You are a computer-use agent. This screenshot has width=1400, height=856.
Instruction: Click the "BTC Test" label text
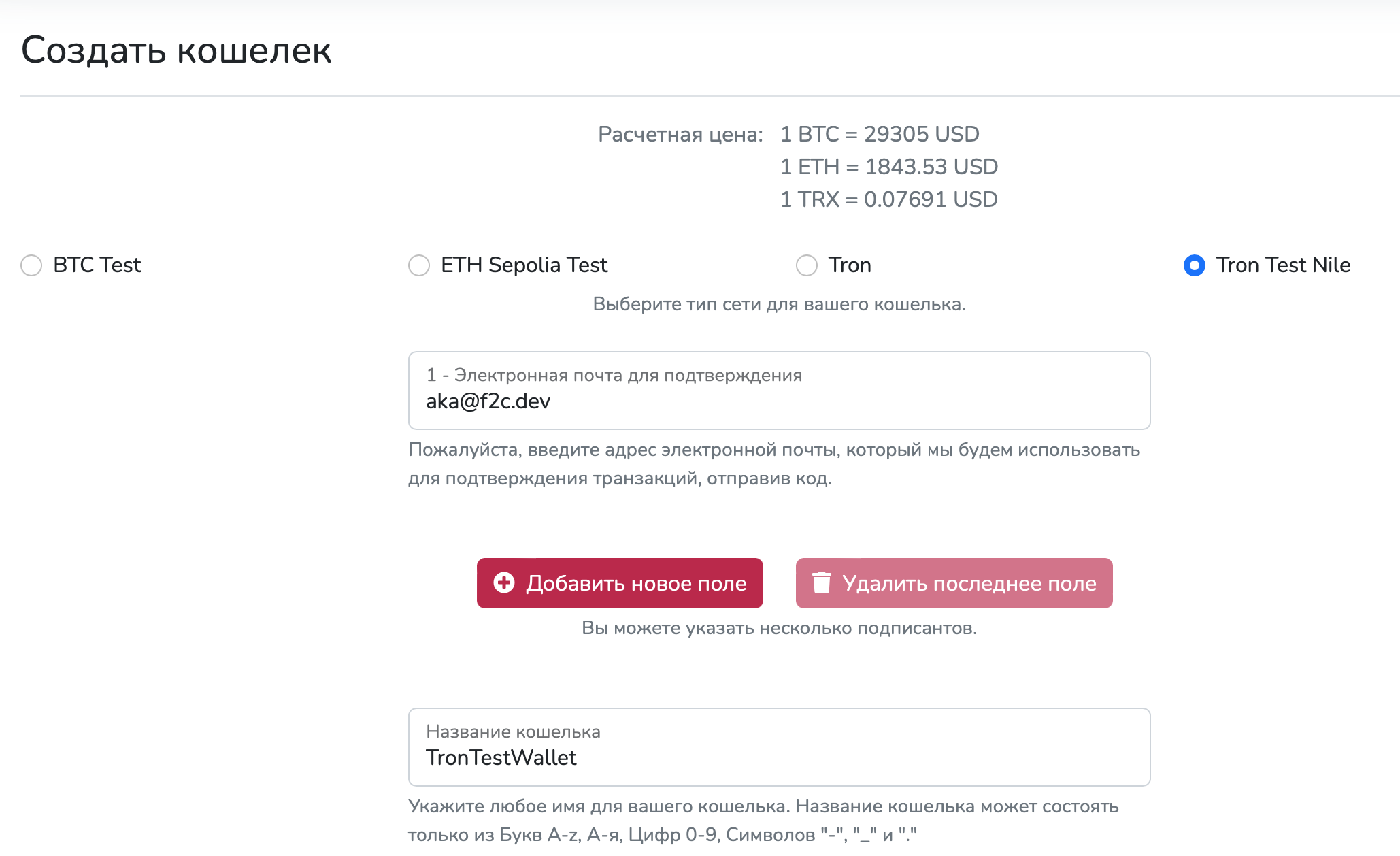(97, 265)
